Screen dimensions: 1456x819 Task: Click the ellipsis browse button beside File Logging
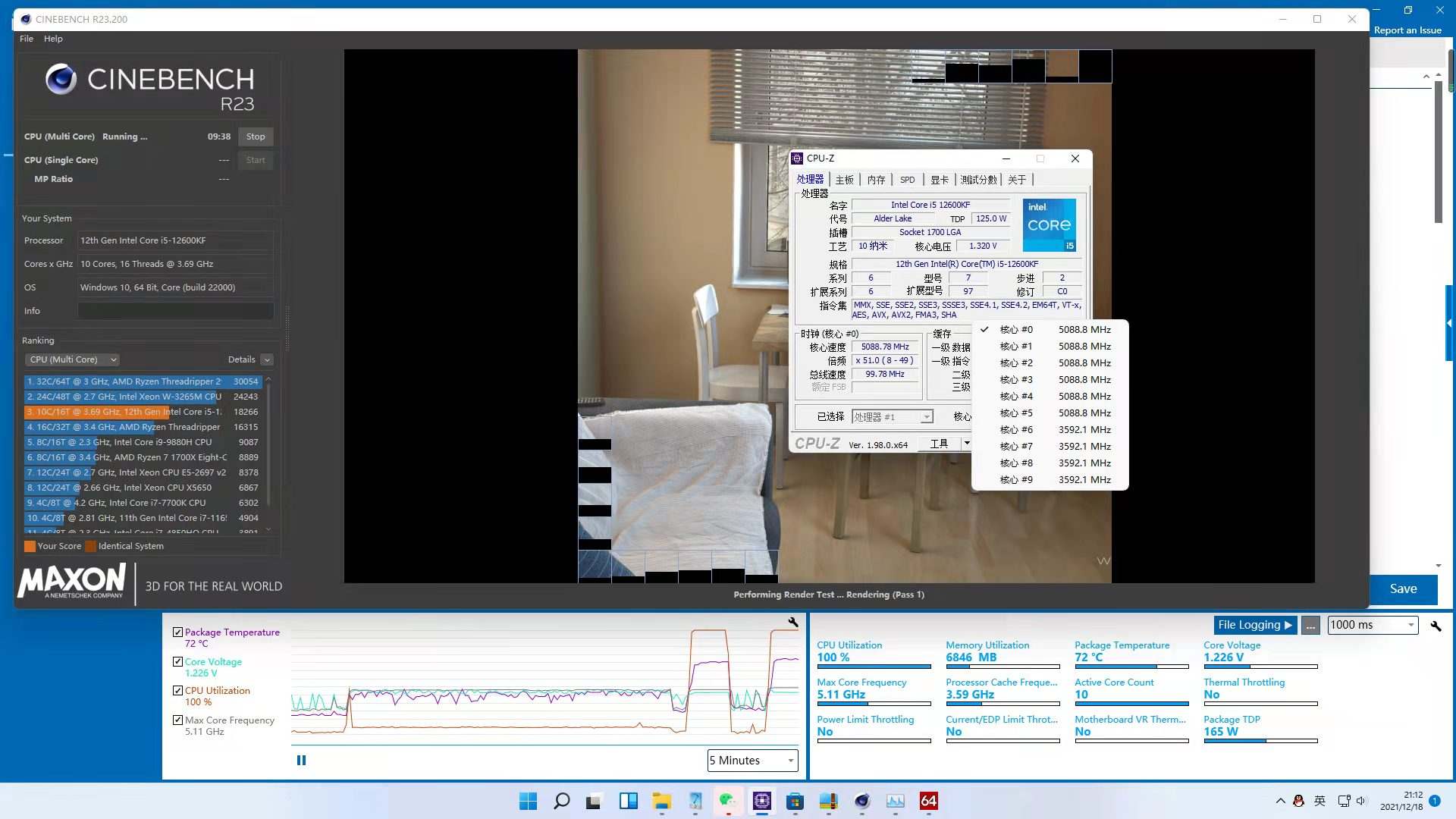[x=1310, y=626]
